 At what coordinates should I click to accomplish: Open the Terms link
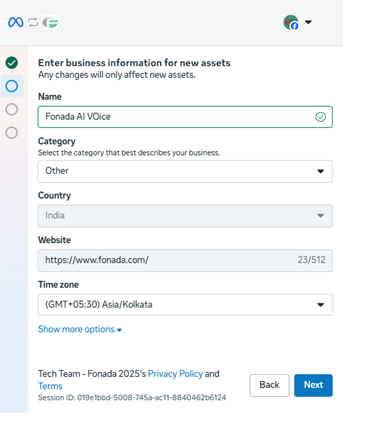pyautogui.click(x=50, y=386)
